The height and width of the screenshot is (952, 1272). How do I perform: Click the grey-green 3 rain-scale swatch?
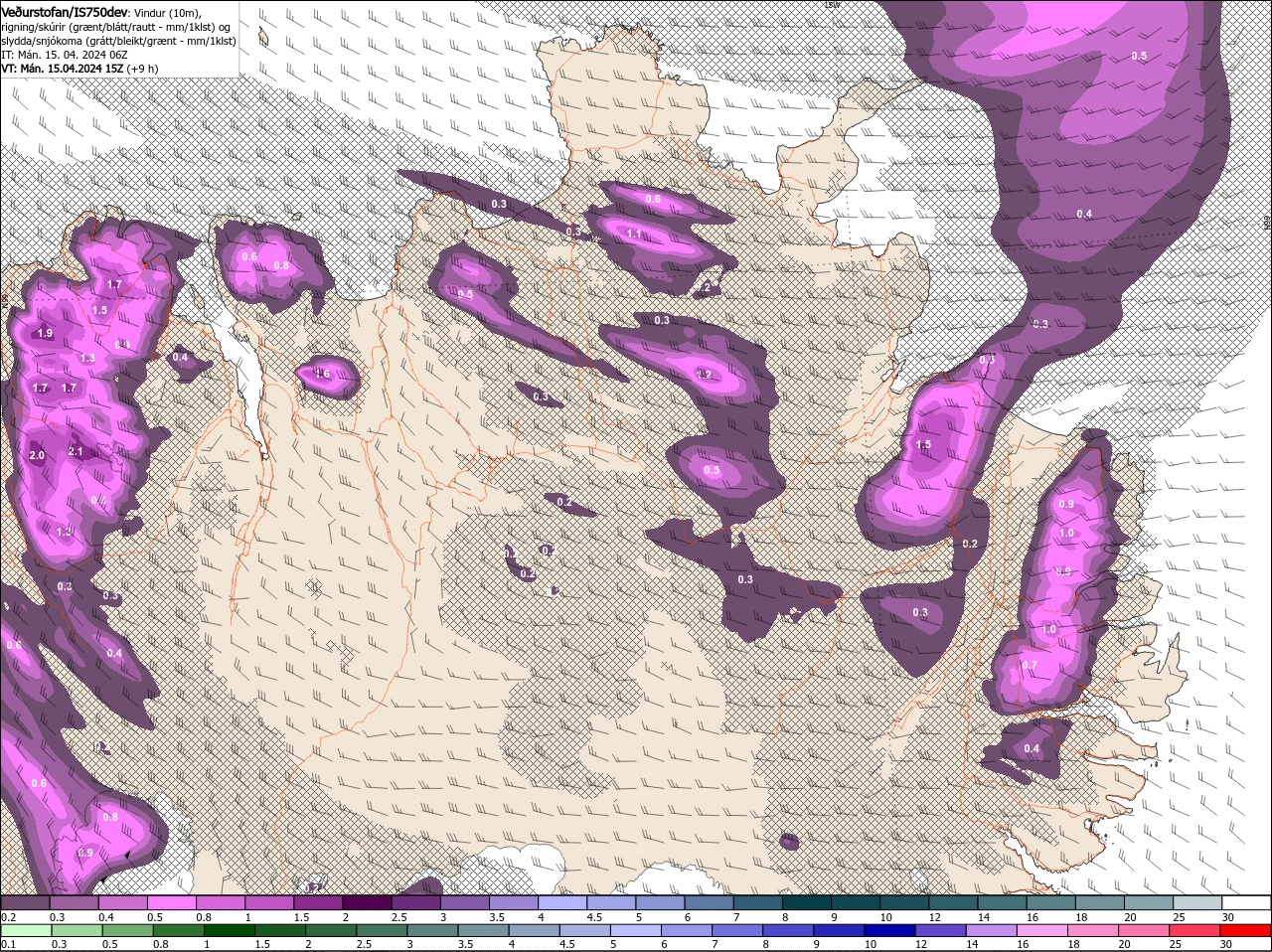point(432,931)
